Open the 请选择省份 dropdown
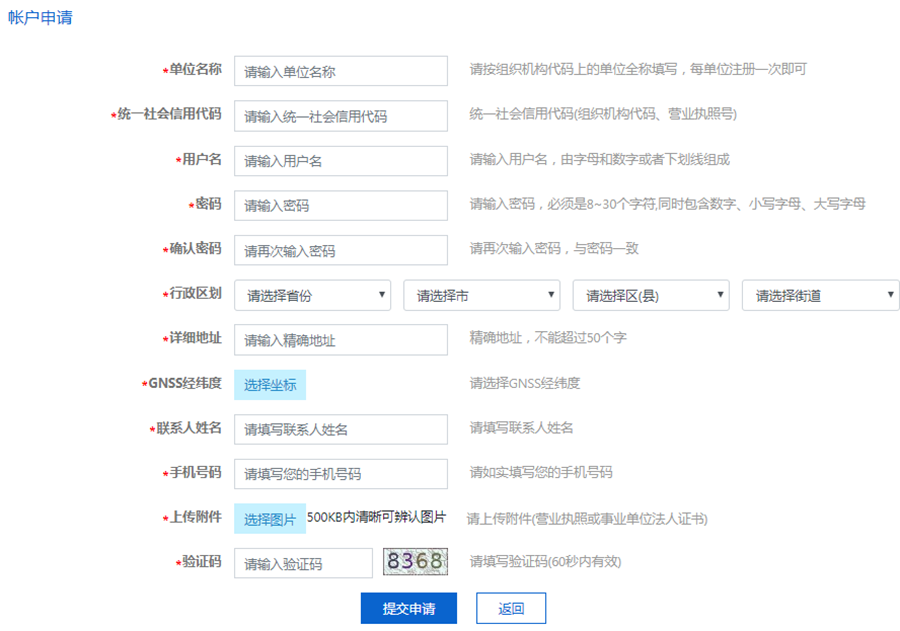The image size is (900, 631). 313,295
